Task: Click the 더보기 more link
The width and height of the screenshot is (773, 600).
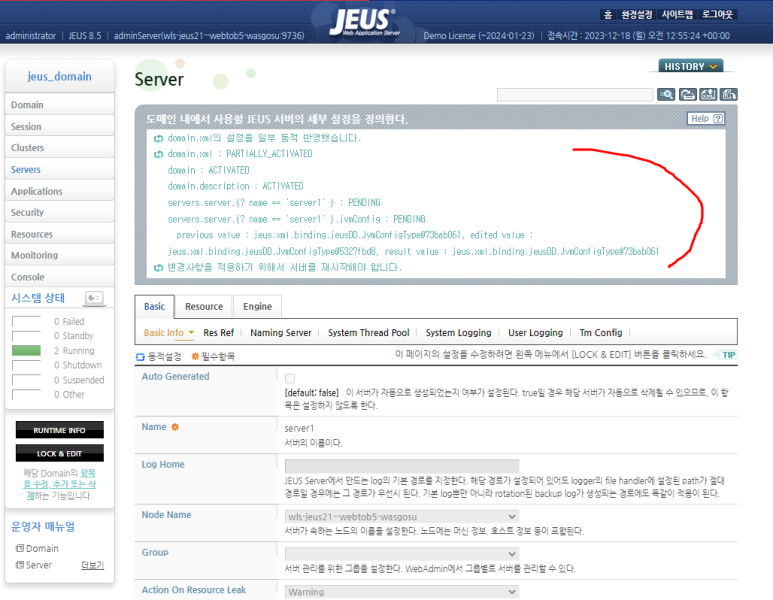Action: pyautogui.click(x=93, y=565)
